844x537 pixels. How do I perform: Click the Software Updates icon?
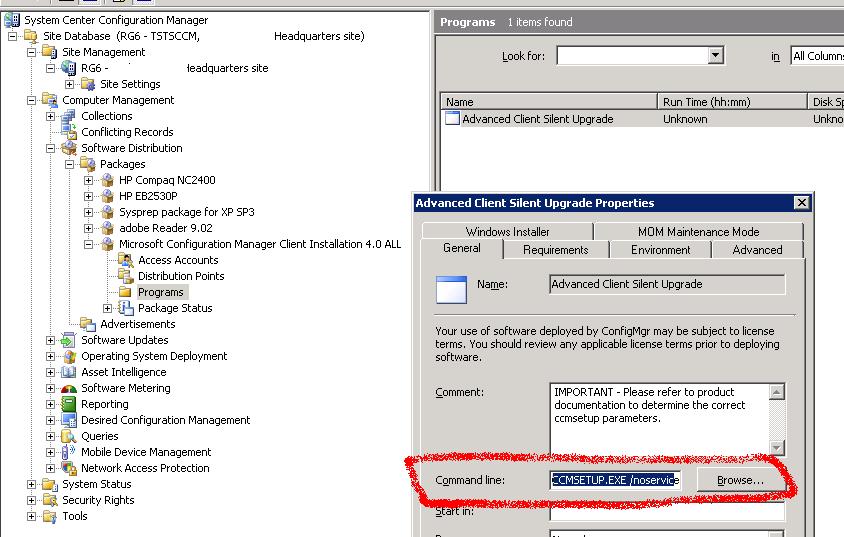coord(68,340)
